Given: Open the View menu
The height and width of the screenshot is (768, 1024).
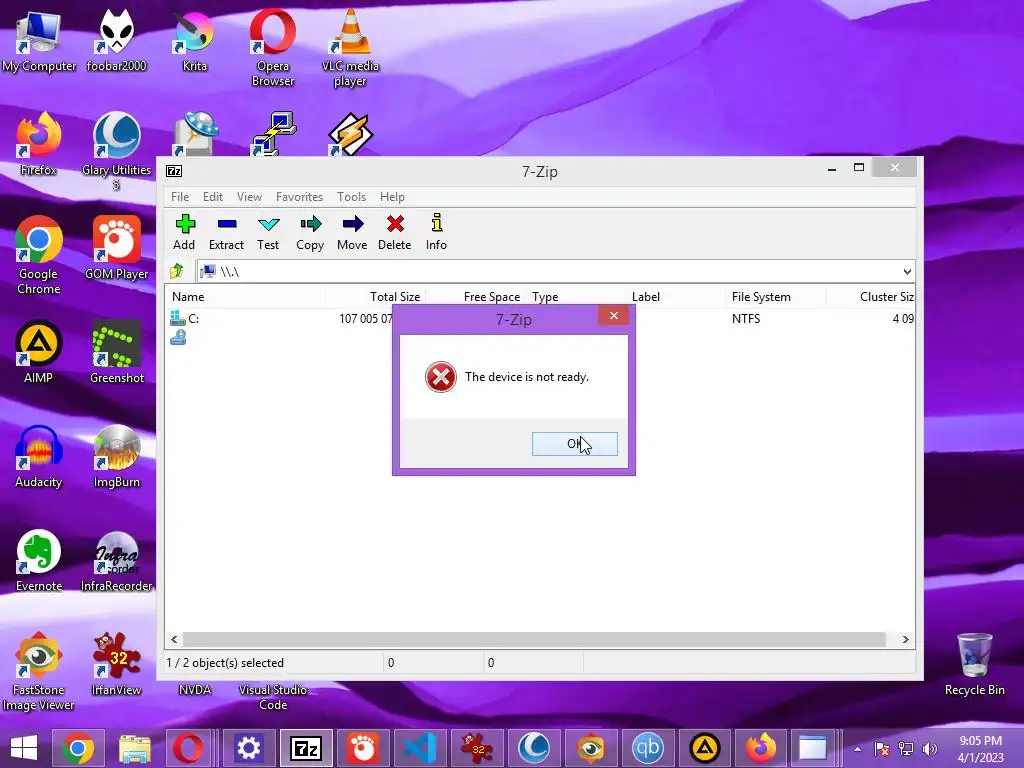Looking at the screenshot, I should point(249,197).
